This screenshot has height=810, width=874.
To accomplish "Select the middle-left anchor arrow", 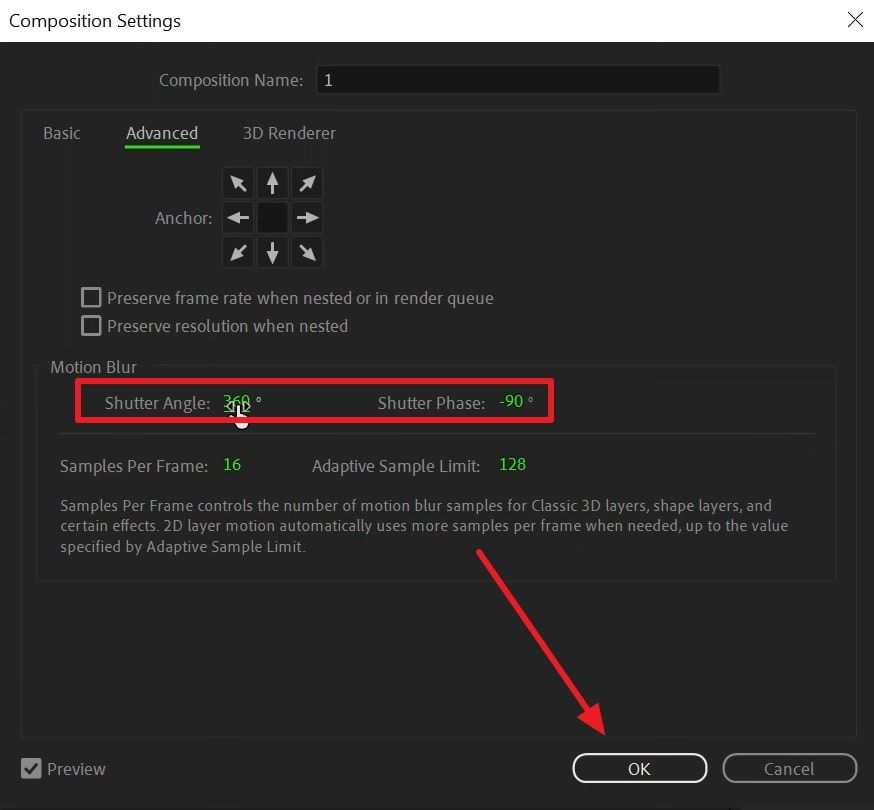I will click(238, 218).
